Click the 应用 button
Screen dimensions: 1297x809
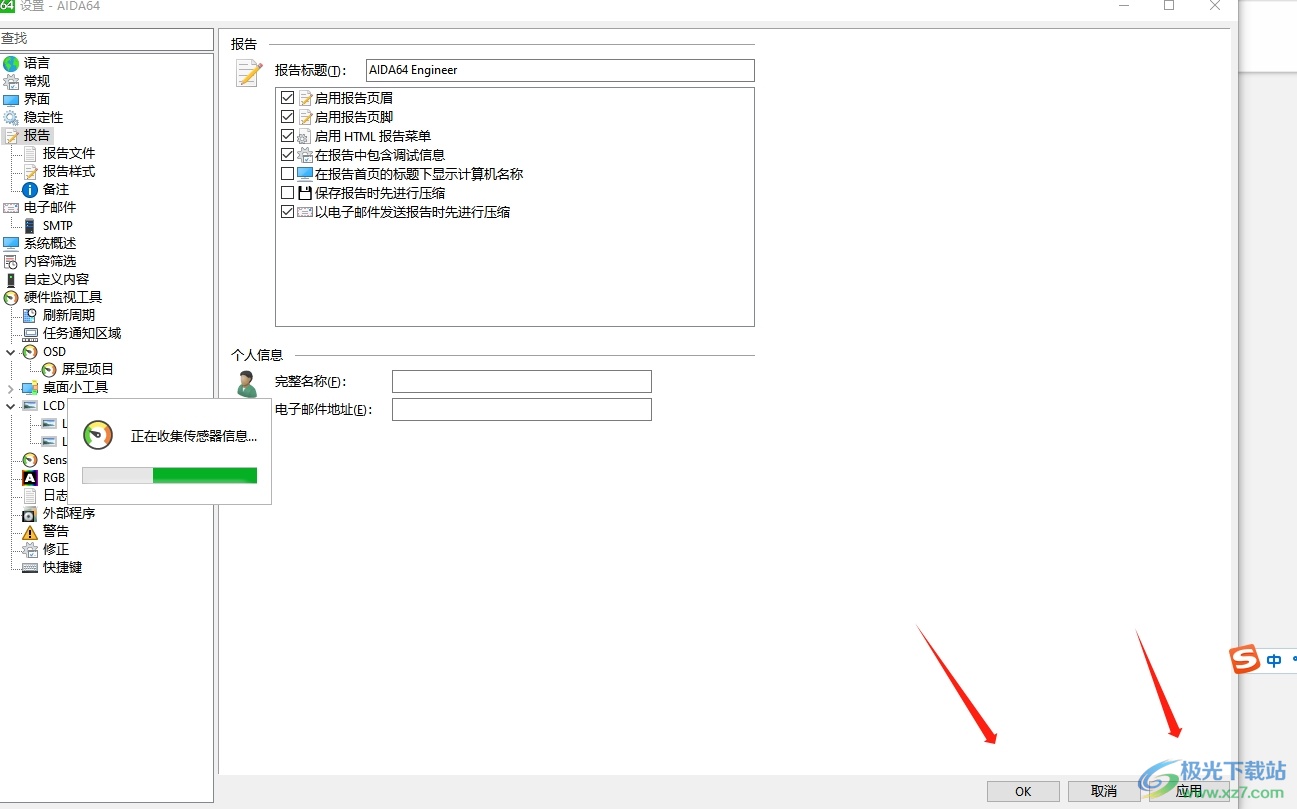tap(1189, 791)
